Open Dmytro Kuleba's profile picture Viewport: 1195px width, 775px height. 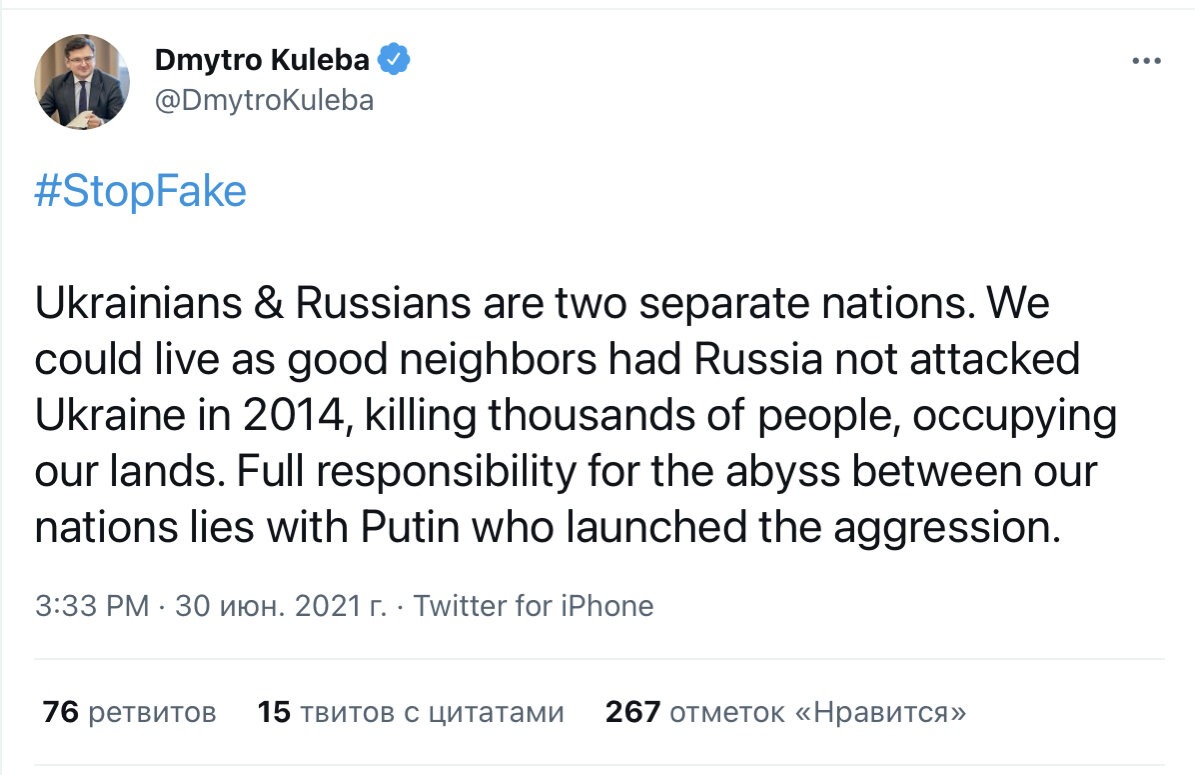pos(82,82)
